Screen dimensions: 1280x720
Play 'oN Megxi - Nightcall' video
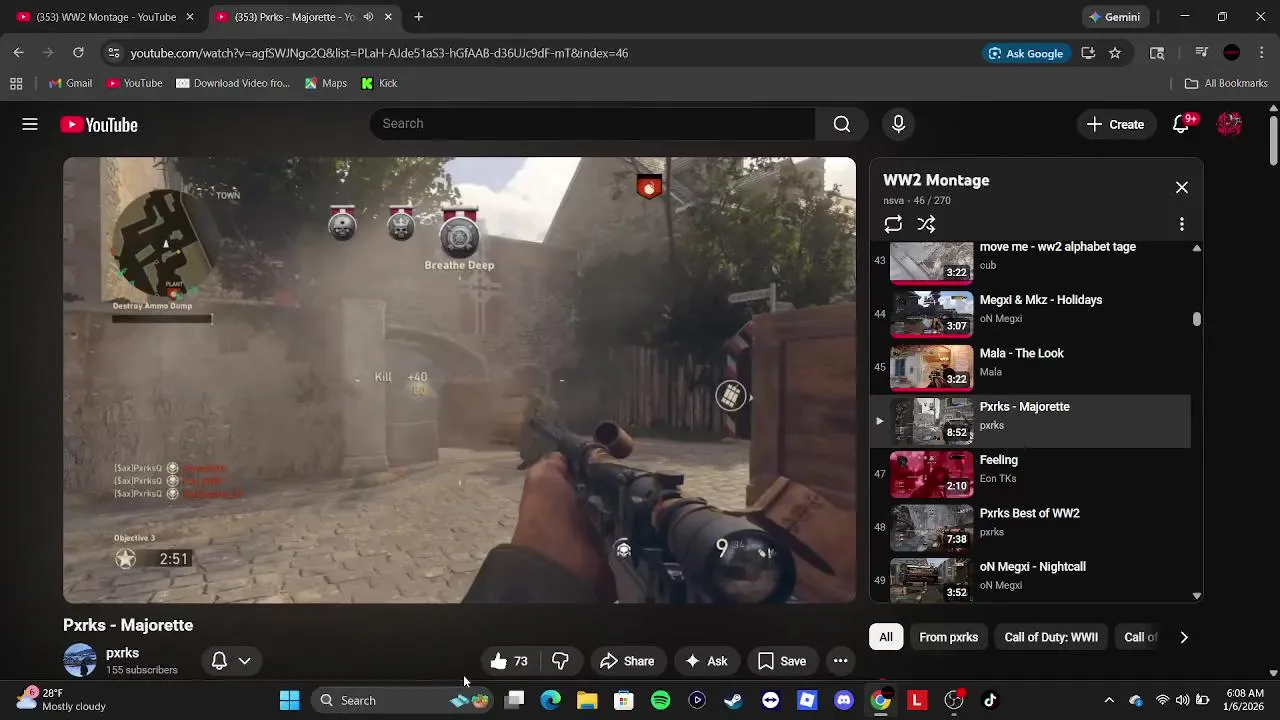click(1031, 579)
